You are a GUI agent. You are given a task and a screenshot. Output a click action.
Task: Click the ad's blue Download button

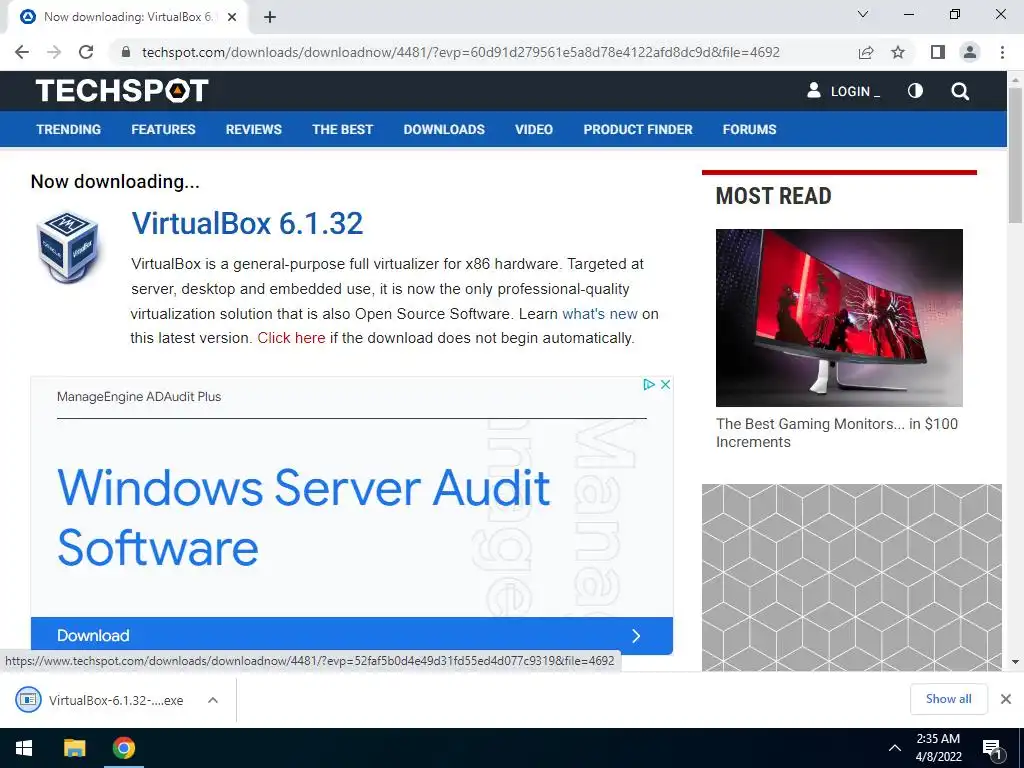pos(351,635)
